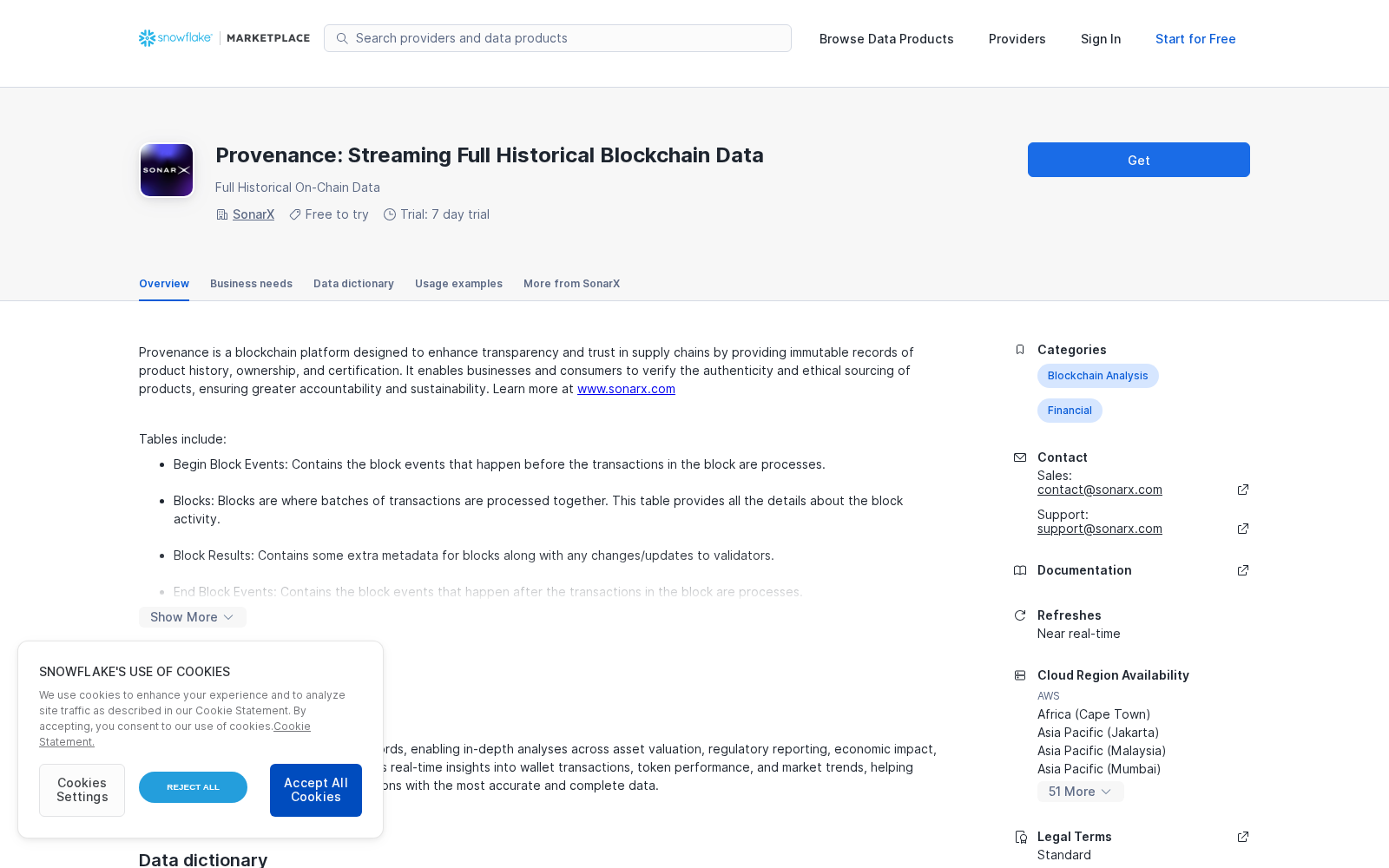Viewport: 1389px width, 868px height.
Task: Open the Providers nav link
Action: click(x=1017, y=39)
